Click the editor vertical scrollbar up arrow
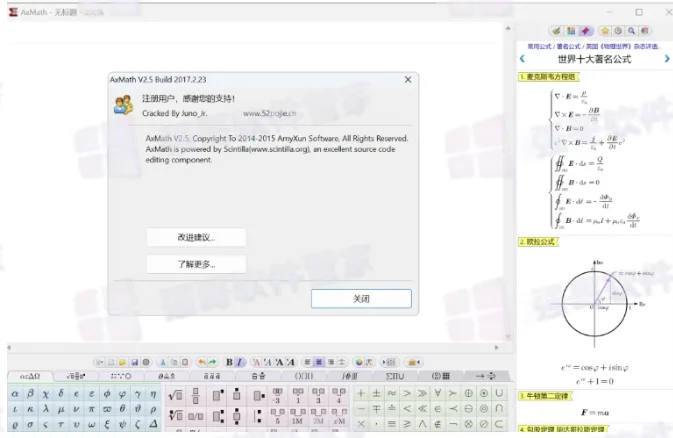This screenshot has height=438, width=673. (508, 28)
